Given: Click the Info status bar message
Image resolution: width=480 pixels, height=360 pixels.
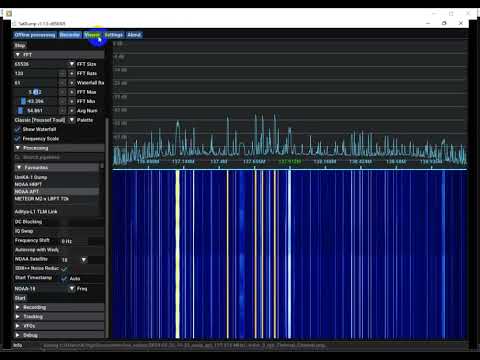Looking at the screenshot, I should point(184,346).
